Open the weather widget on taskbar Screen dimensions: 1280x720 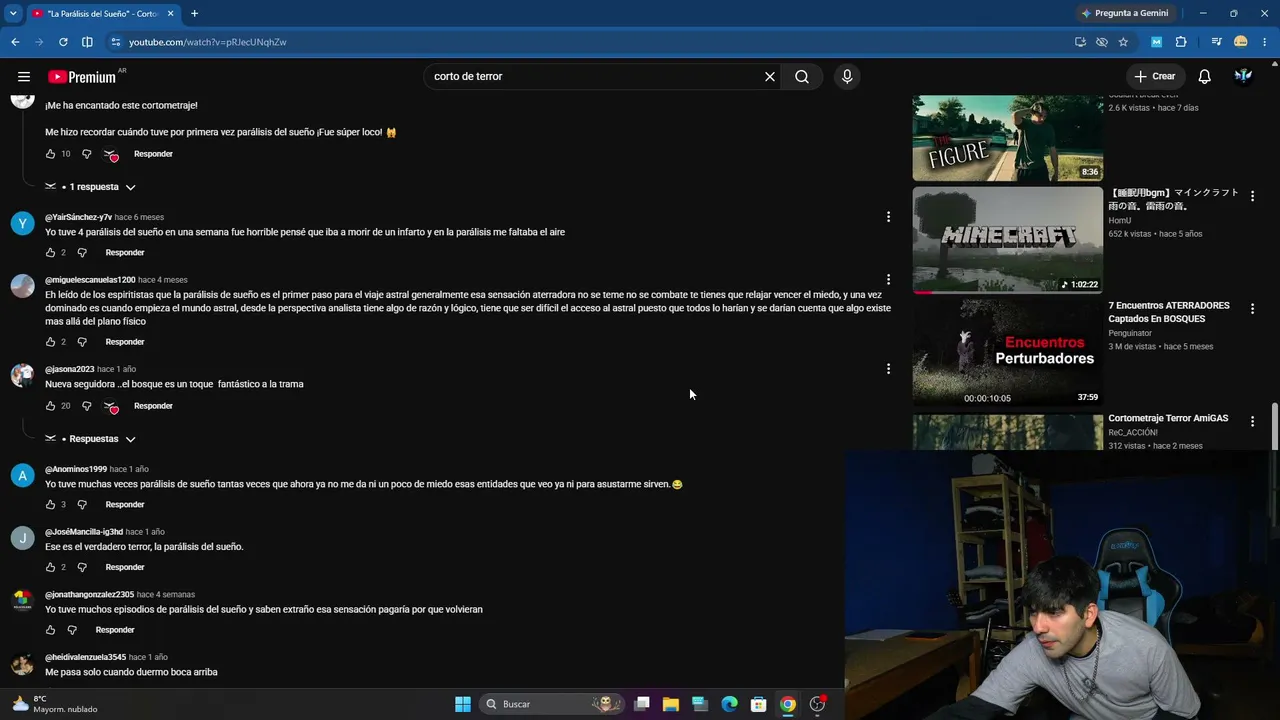pos(56,704)
